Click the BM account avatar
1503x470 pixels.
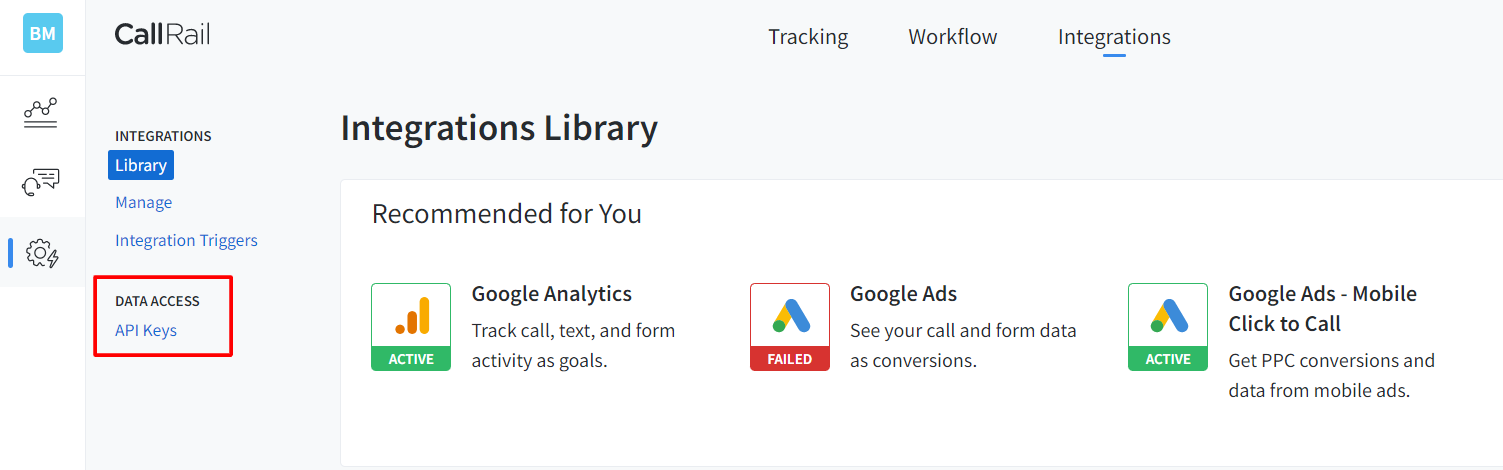[x=42, y=33]
